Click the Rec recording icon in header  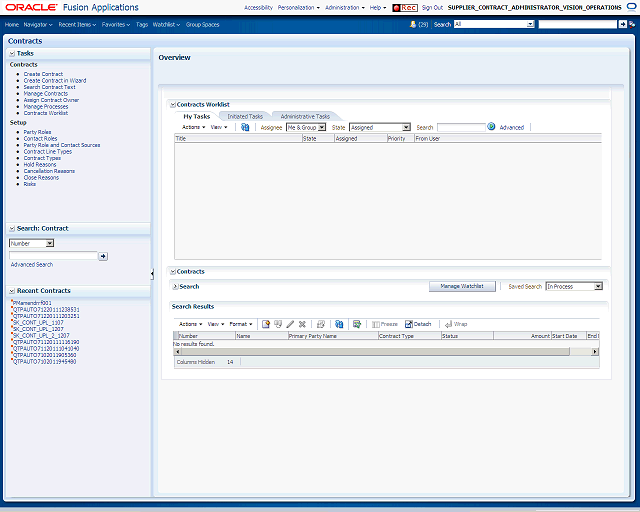click(x=405, y=8)
